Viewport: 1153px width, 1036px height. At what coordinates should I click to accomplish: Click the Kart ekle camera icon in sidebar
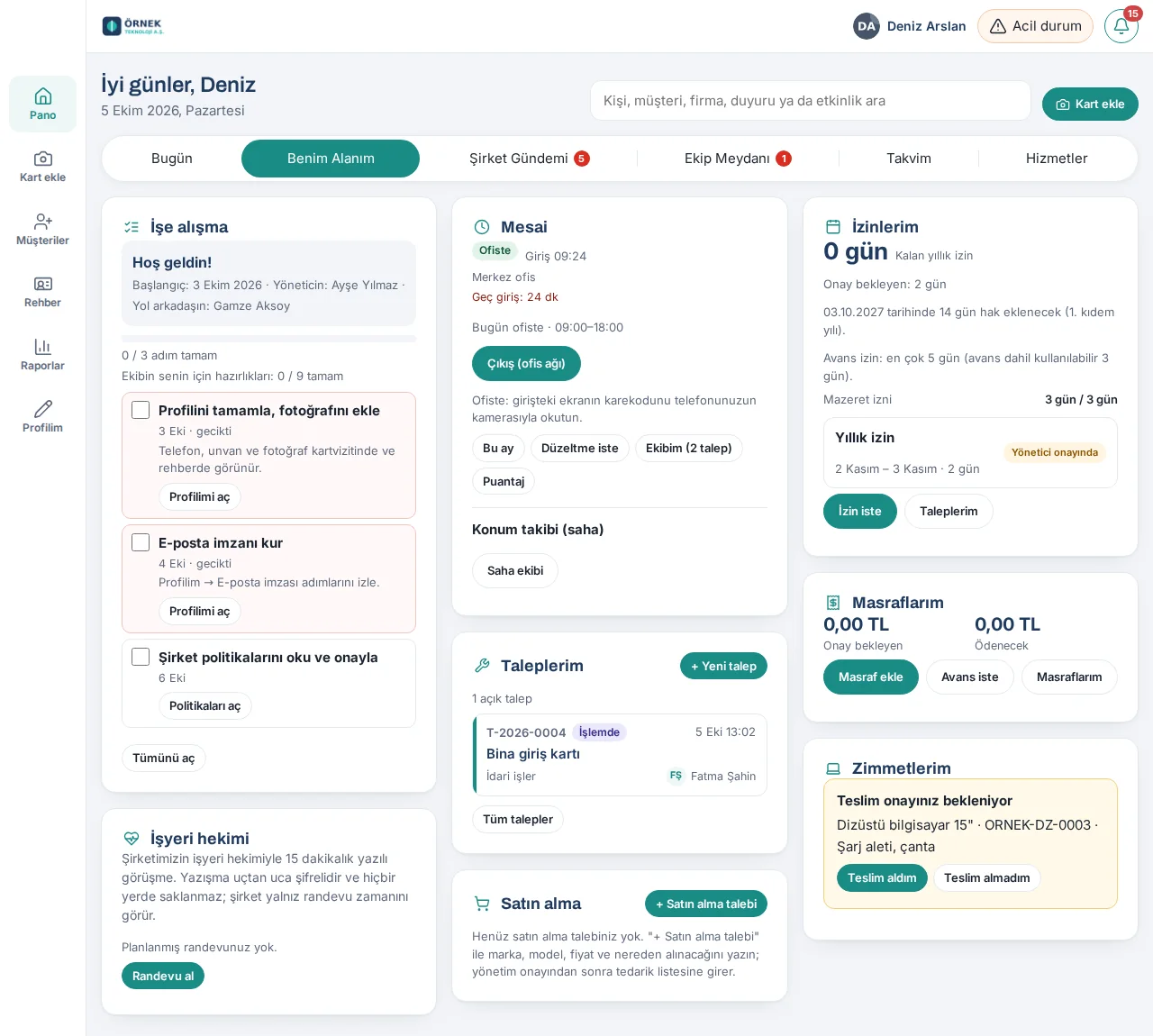pos(42,167)
